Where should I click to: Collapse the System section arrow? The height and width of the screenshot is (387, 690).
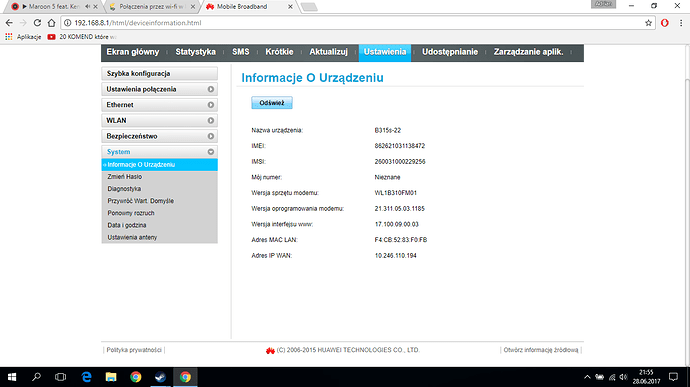(x=211, y=152)
